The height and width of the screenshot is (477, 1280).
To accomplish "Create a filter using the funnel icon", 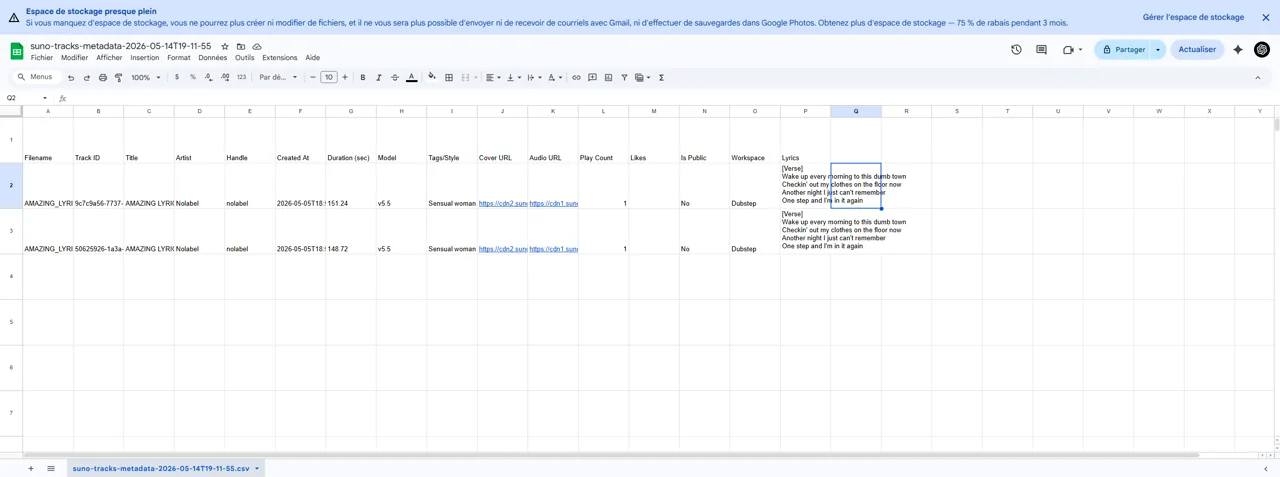I will coord(624,77).
